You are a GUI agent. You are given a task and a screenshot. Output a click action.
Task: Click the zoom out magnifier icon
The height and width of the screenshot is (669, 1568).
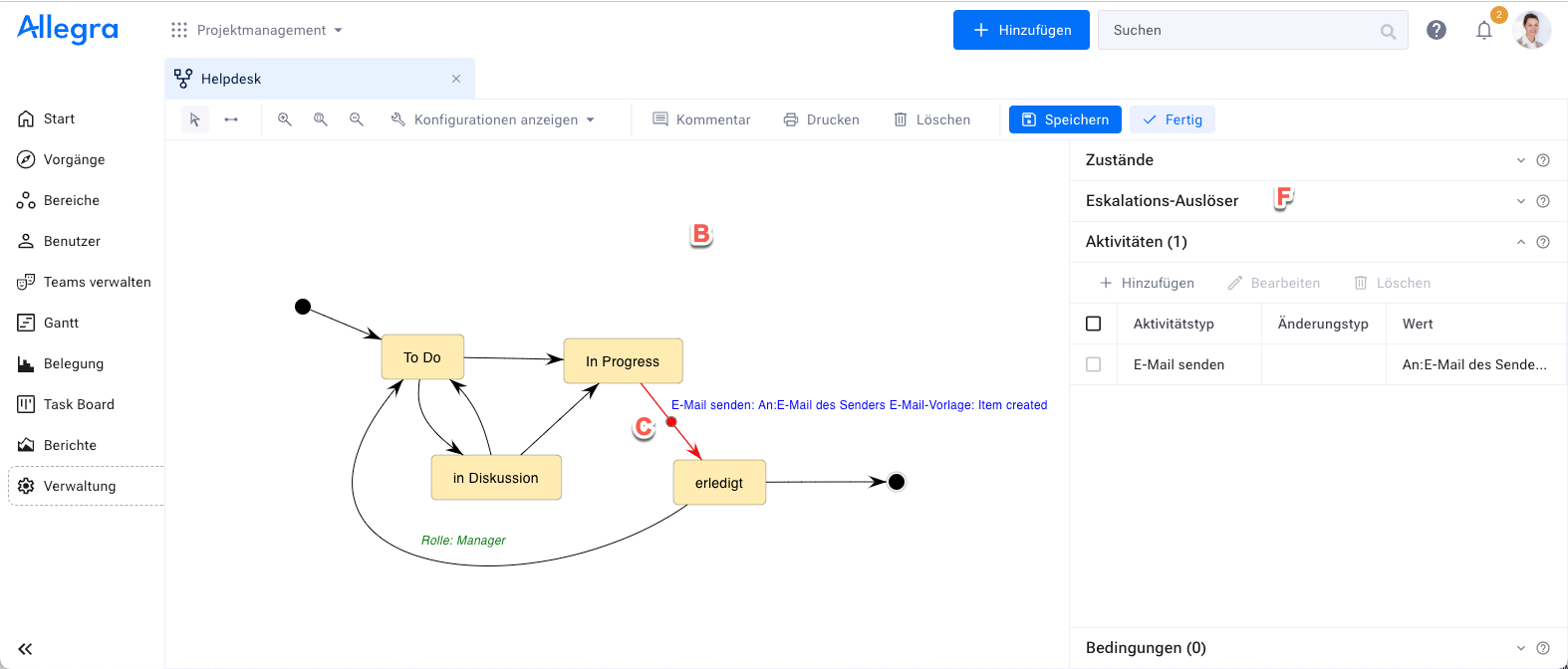click(x=357, y=119)
